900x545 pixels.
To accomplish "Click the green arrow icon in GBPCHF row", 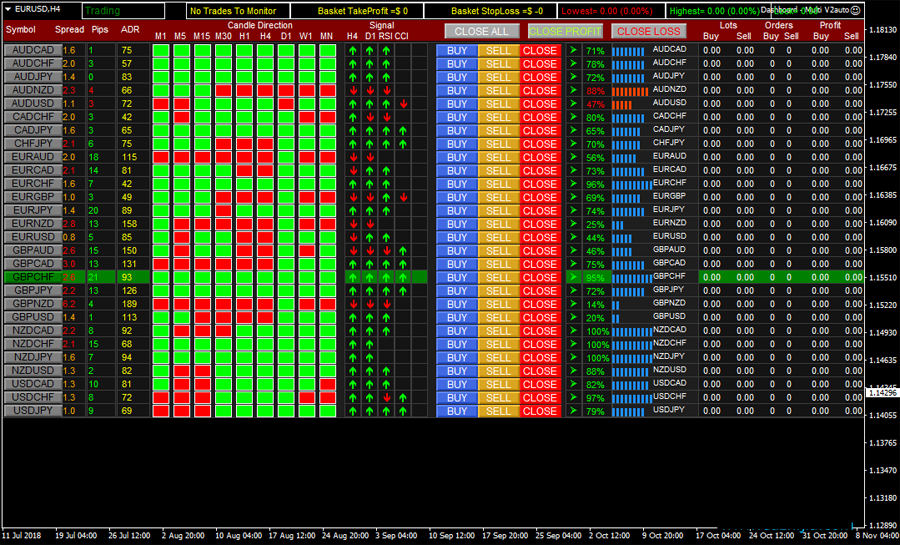I will [573, 277].
